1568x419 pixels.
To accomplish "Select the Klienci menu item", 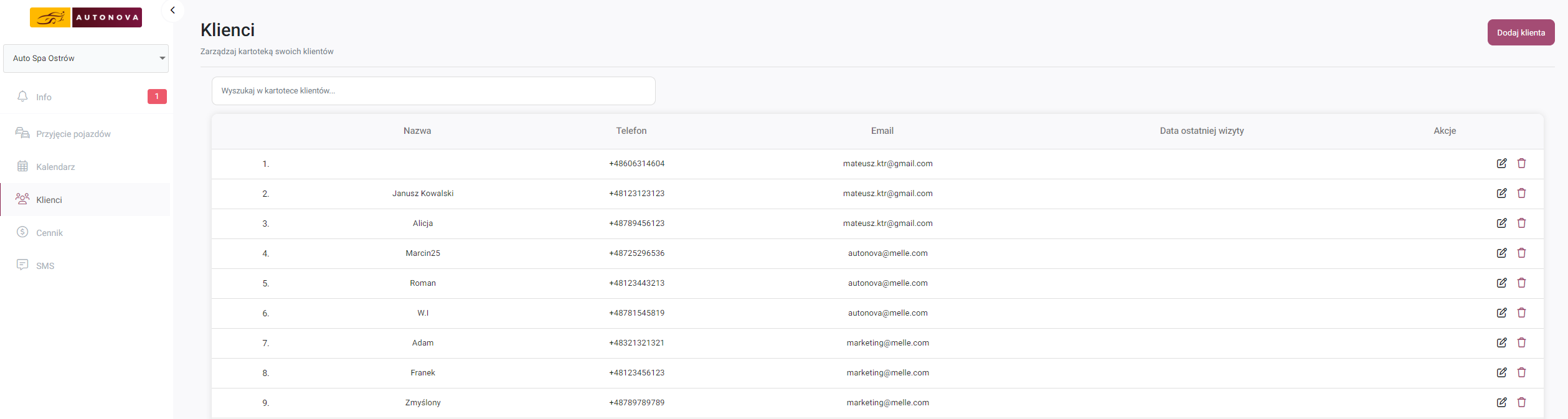I will (85, 200).
